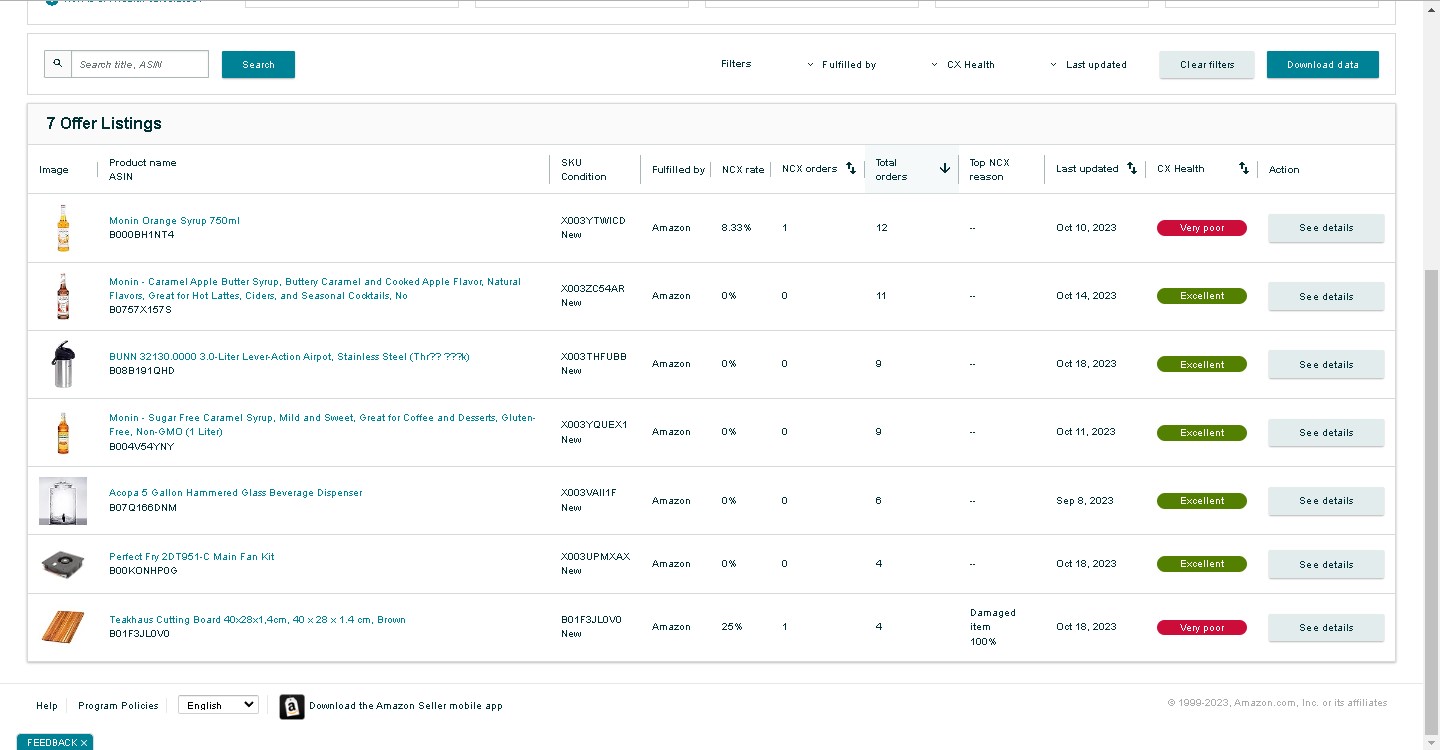Open Monin Orange Syrup product thumbnail

coord(63,228)
